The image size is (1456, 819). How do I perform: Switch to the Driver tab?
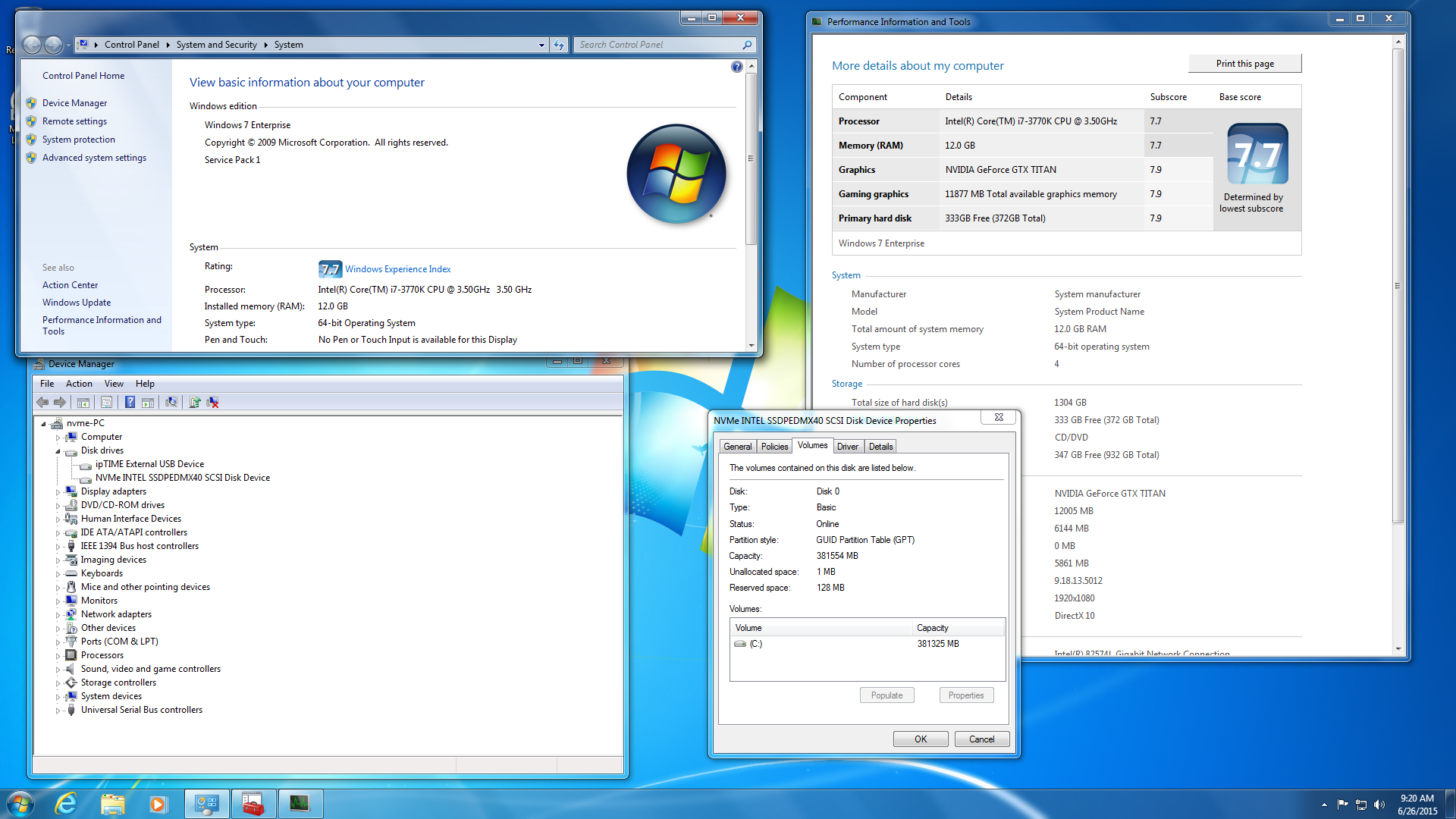tap(848, 447)
